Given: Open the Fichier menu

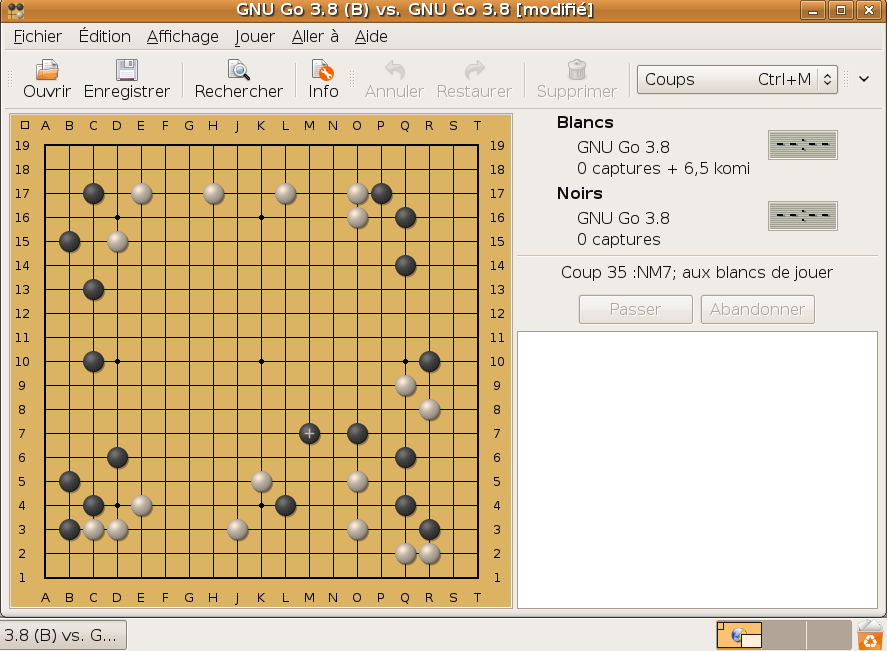Looking at the screenshot, I should pos(38,36).
